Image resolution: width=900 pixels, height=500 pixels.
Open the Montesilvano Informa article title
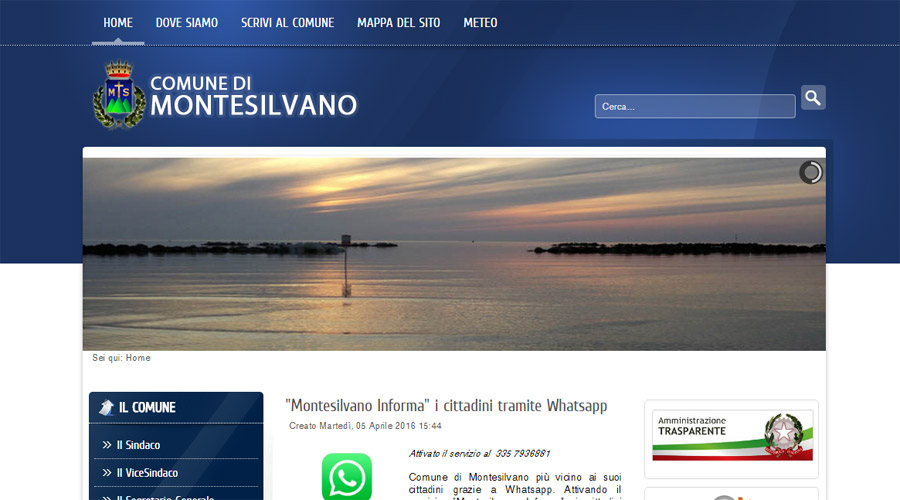coord(446,406)
